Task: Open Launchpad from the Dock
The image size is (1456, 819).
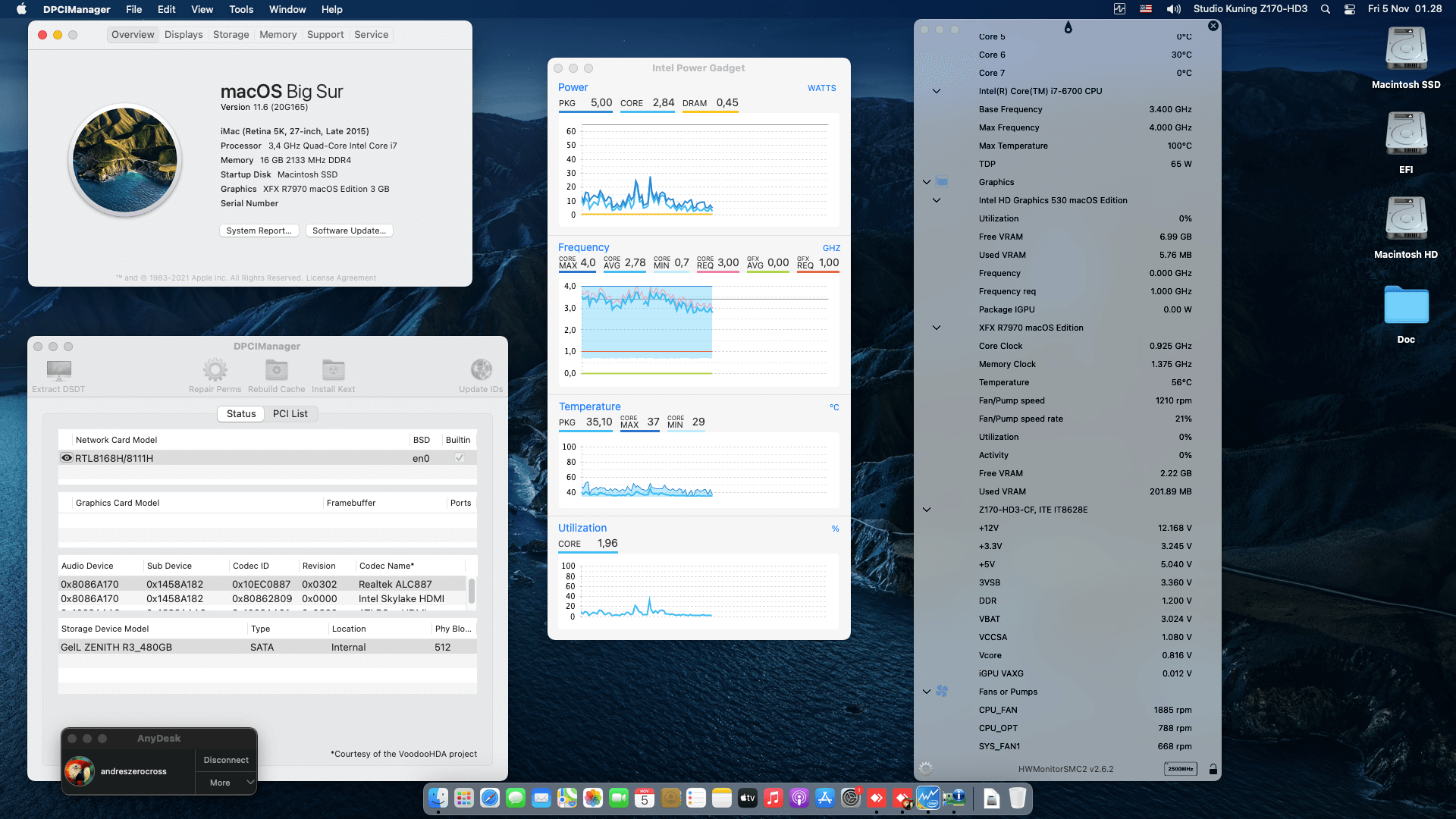Action: (464, 798)
